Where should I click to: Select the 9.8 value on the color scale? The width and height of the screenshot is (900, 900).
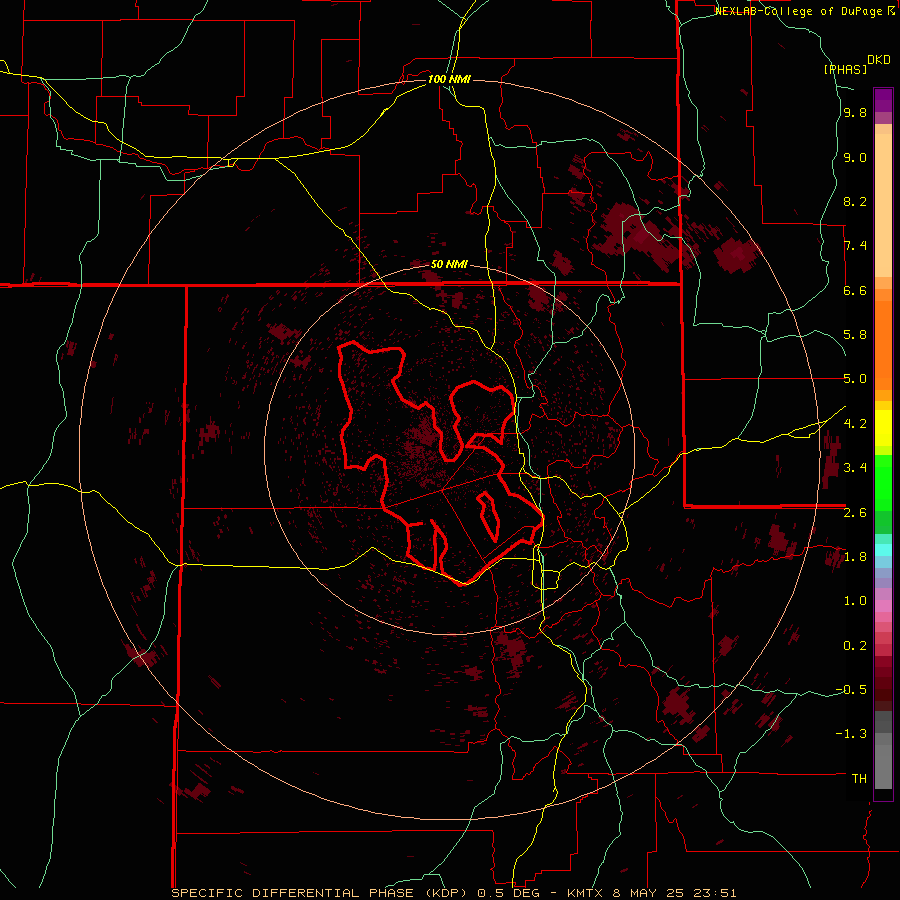pyautogui.click(x=855, y=113)
